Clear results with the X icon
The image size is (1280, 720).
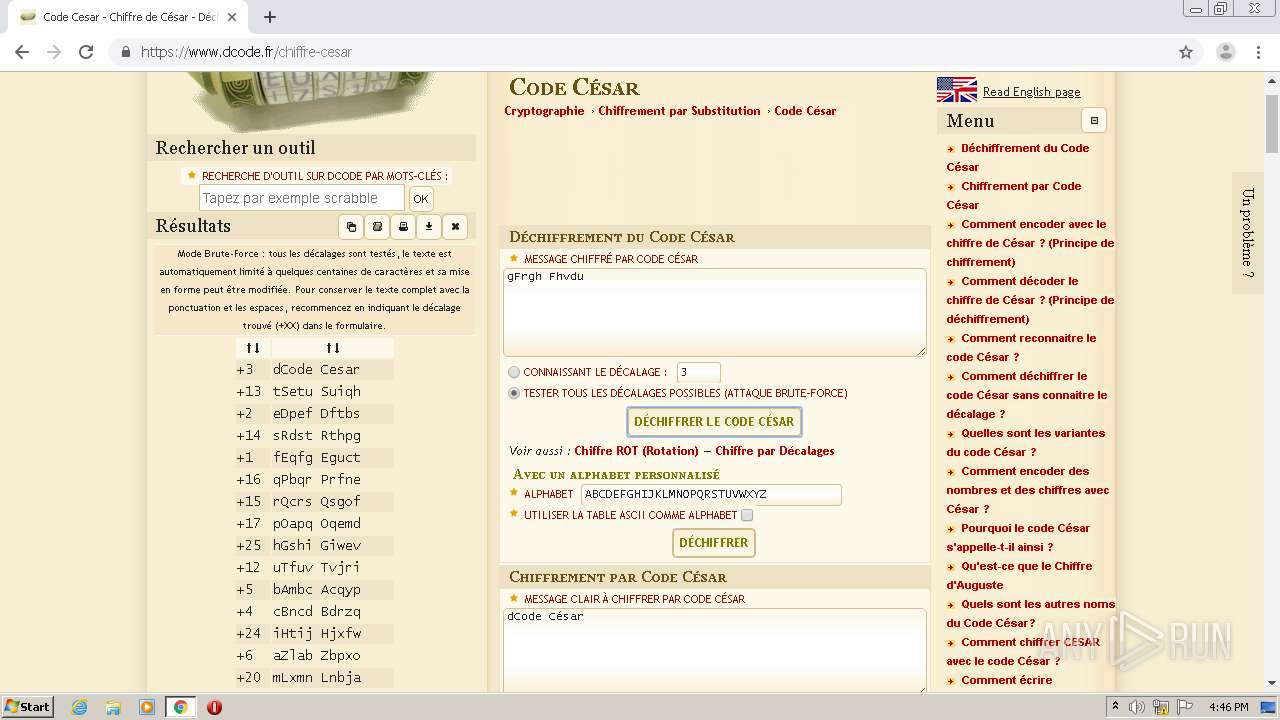tap(455, 227)
